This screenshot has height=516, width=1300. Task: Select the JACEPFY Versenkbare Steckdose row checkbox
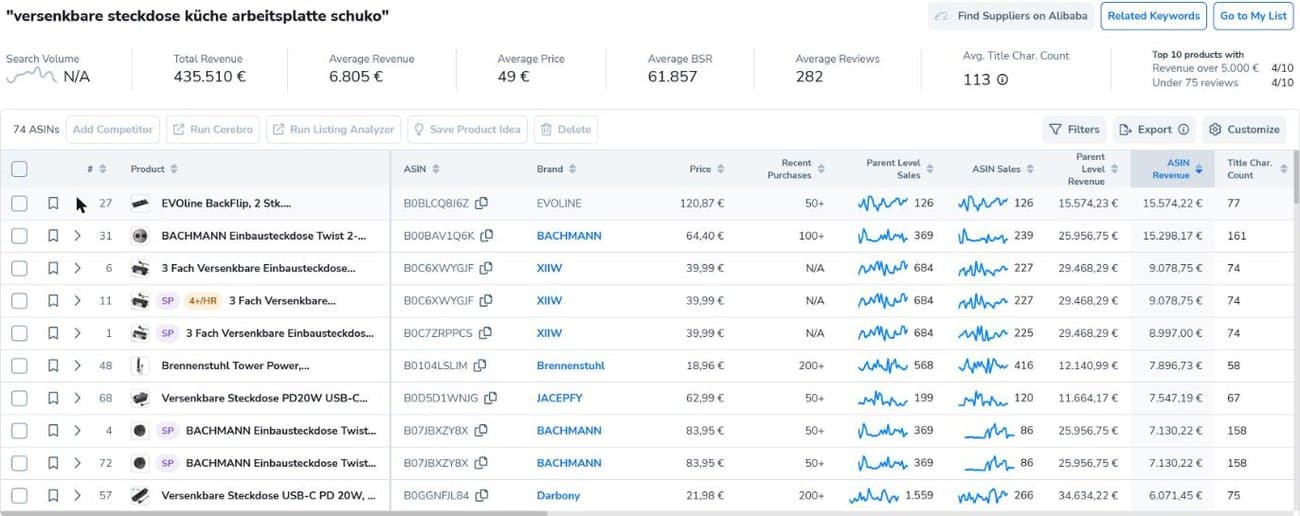coord(19,398)
